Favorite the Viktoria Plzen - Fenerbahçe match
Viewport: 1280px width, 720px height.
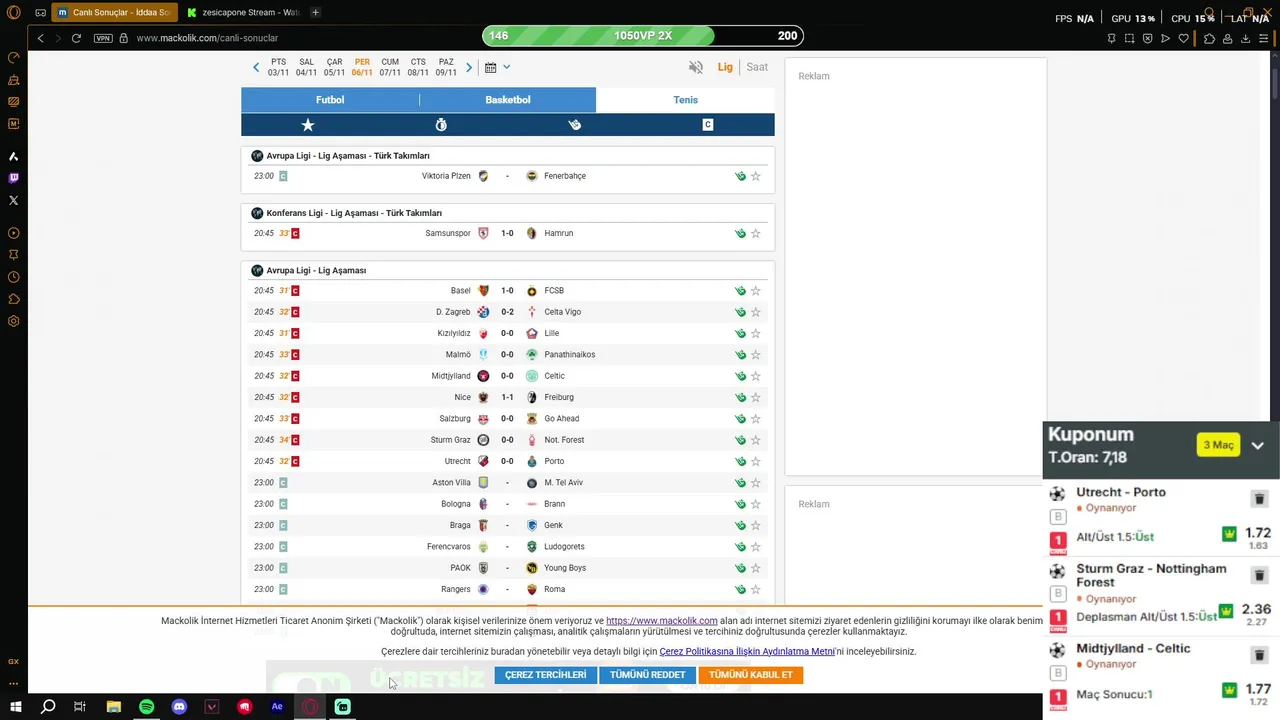click(x=756, y=176)
